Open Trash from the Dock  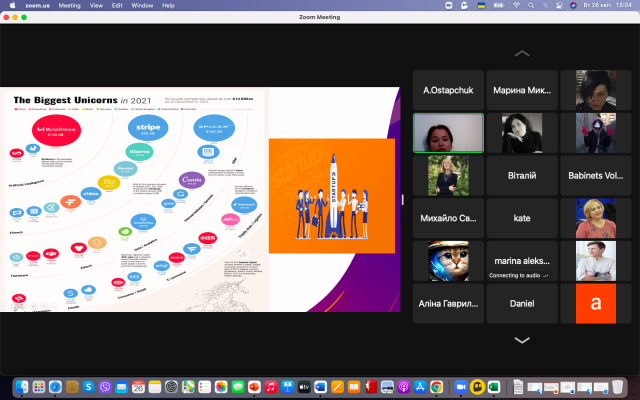pos(618,386)
